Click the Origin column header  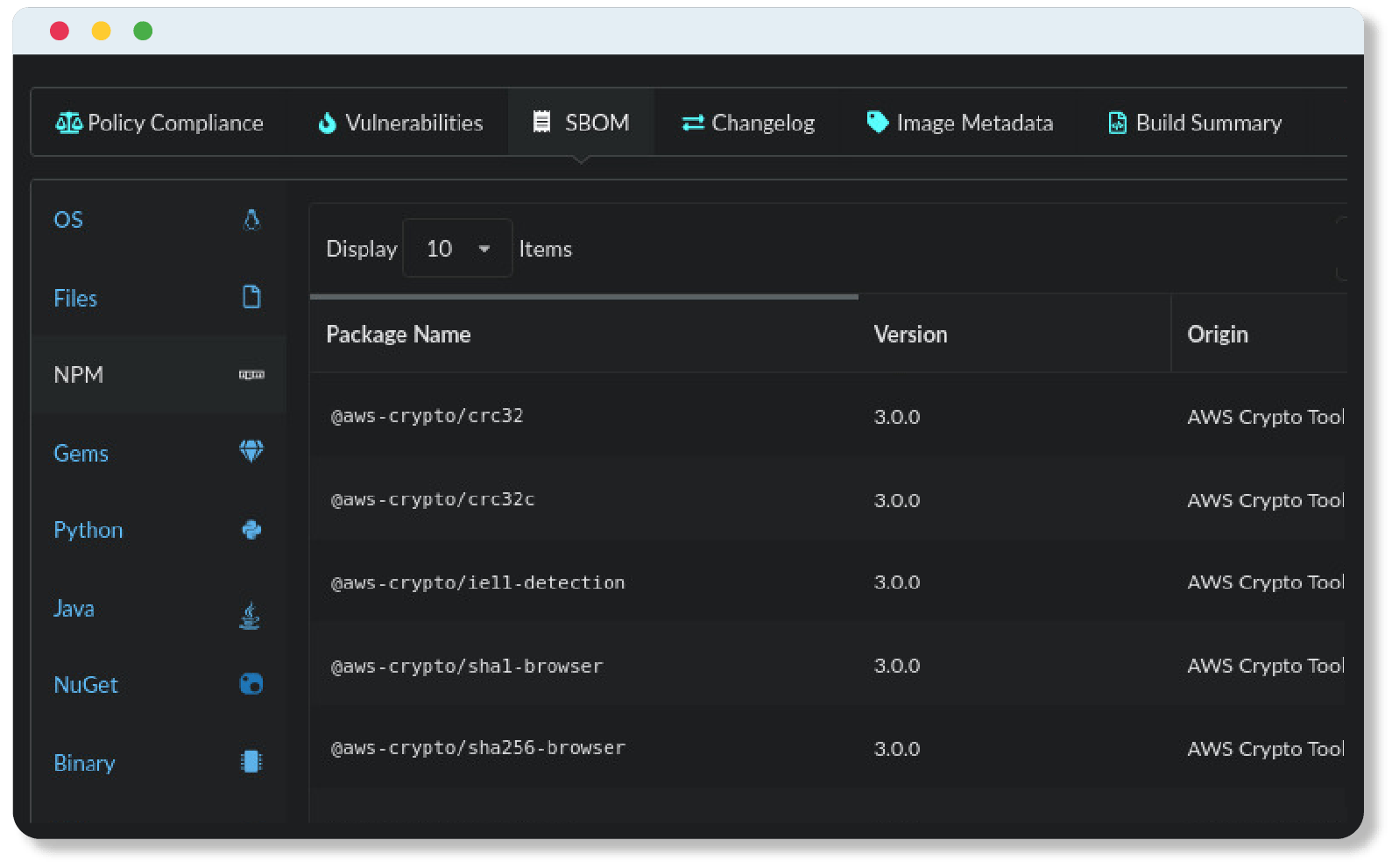[1217, 335]
